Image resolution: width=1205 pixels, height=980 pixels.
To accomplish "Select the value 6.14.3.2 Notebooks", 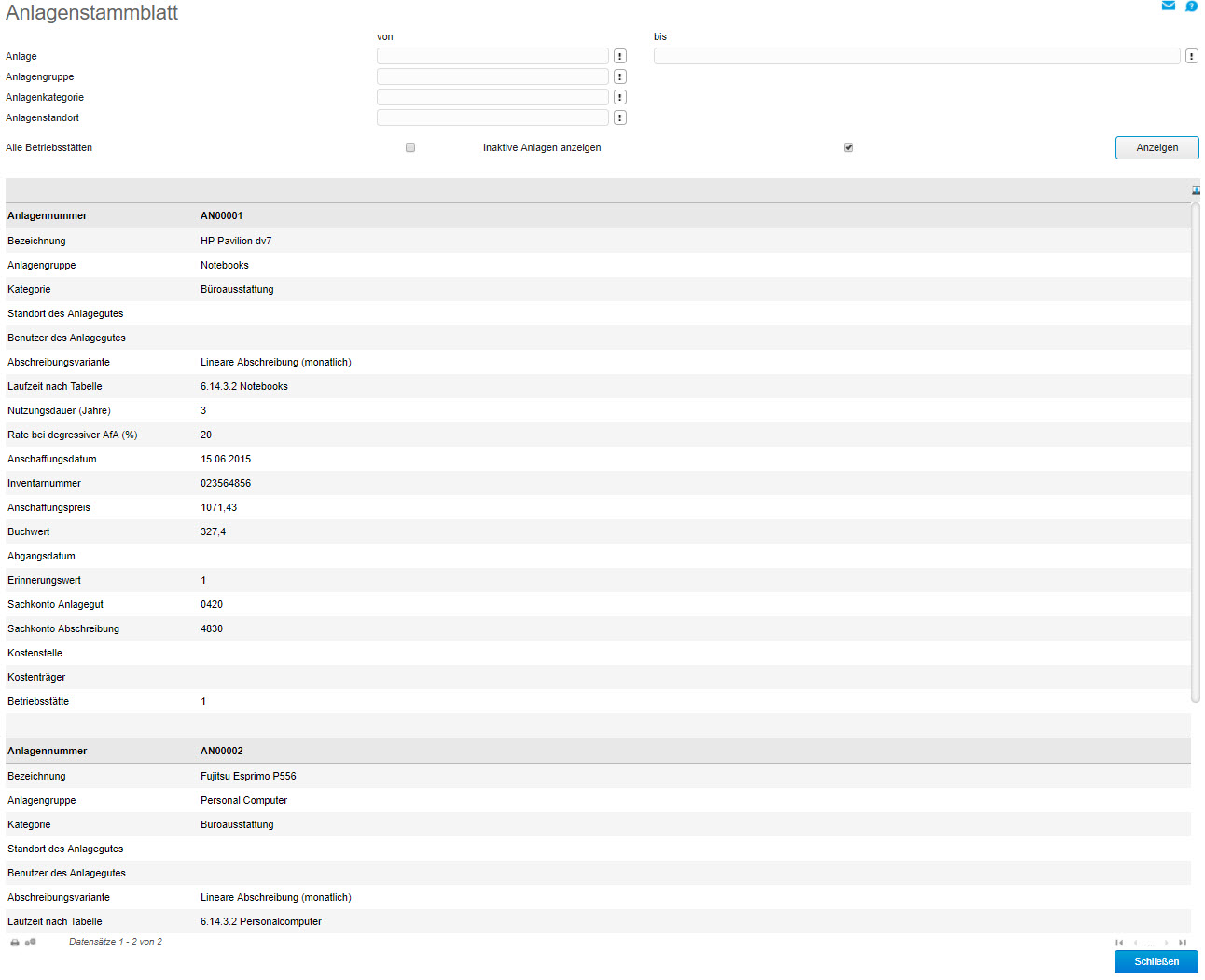I will (x=244, y=386).
